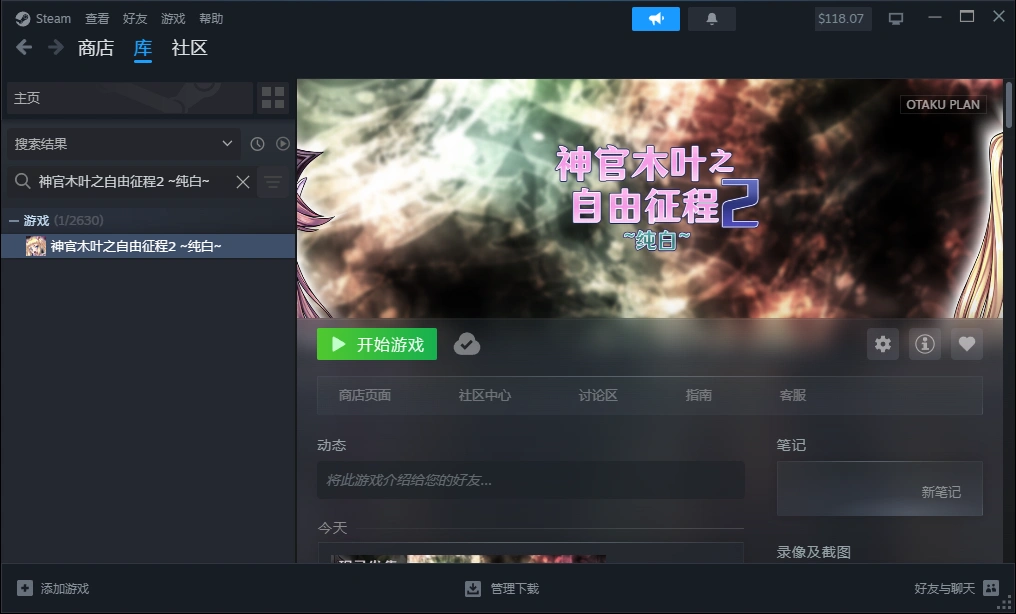Click the vertical scrollbar in game details
Image resolution: width=1016 pixels, height=614 pixels.
pyautogui.click(x=1008, y=106)
